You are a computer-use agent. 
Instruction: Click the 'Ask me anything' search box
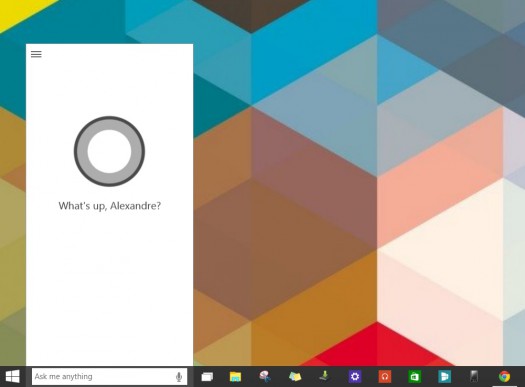pos(109,377)
